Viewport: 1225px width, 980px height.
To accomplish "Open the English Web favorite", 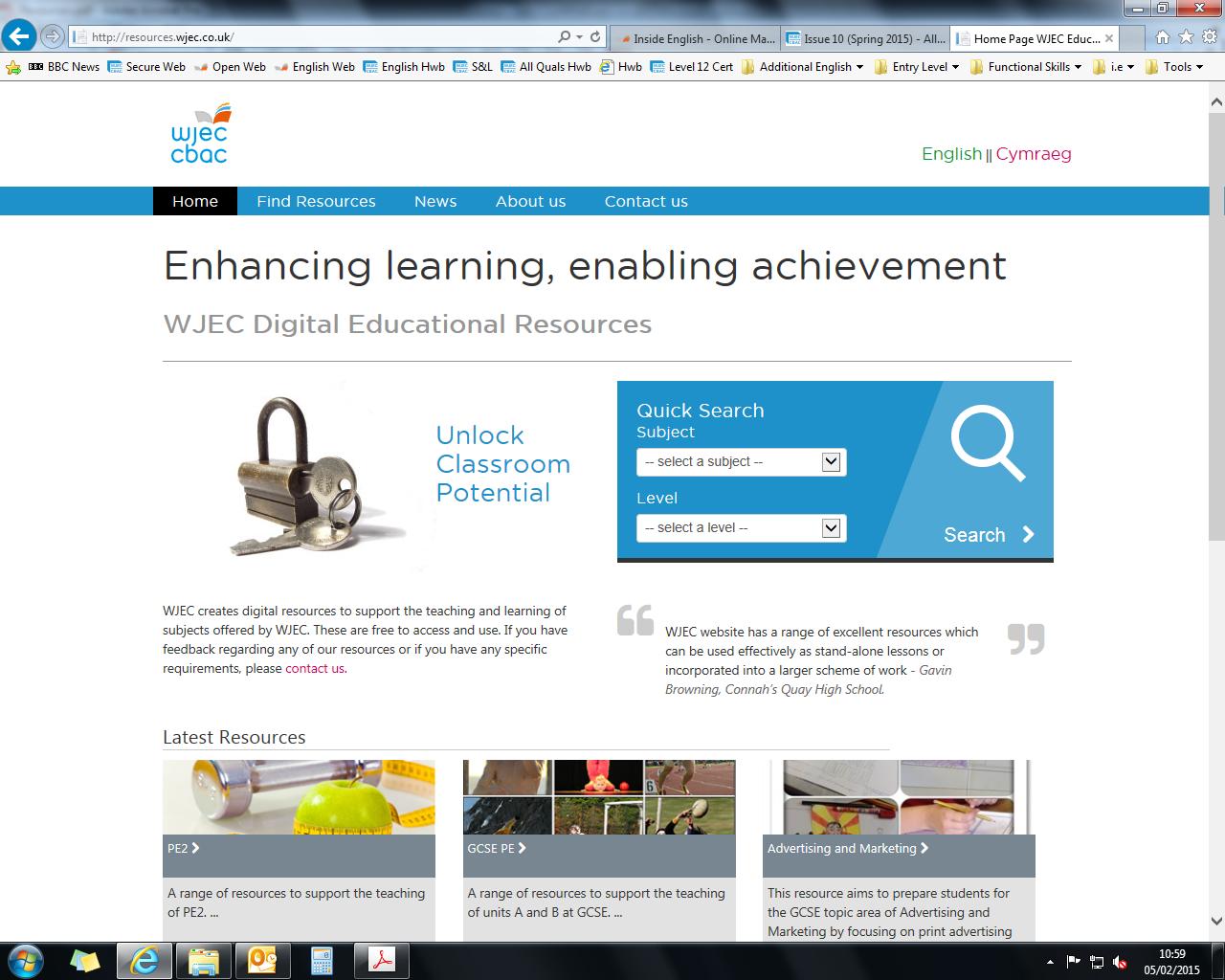I will point(314,67).
